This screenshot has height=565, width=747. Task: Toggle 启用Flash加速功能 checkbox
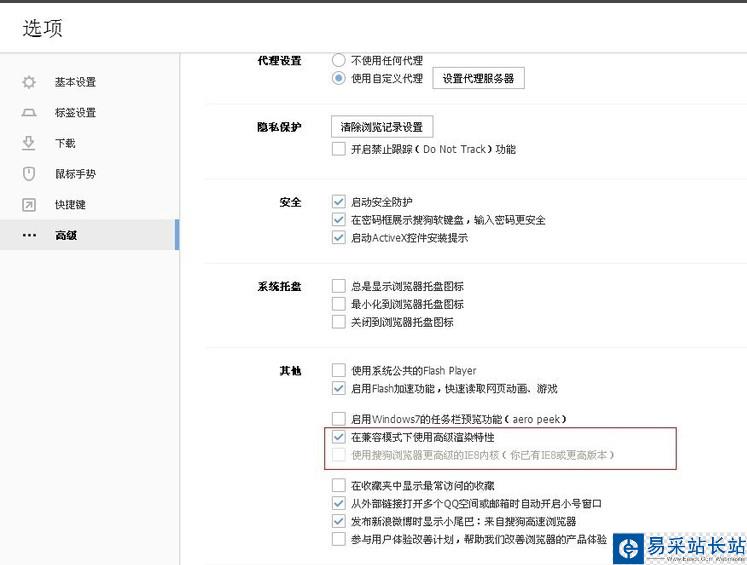click(x=338, y=388)
